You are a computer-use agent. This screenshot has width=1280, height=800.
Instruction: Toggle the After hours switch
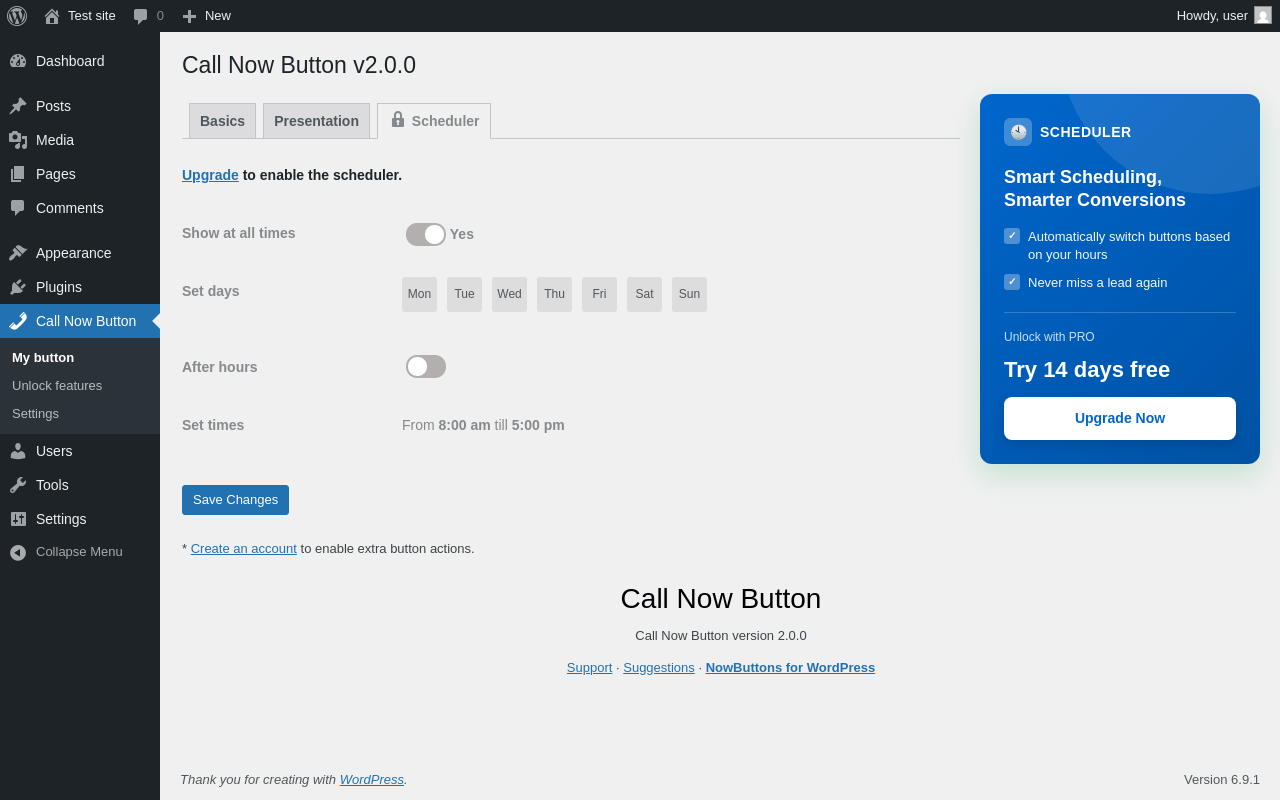(426, 367)
